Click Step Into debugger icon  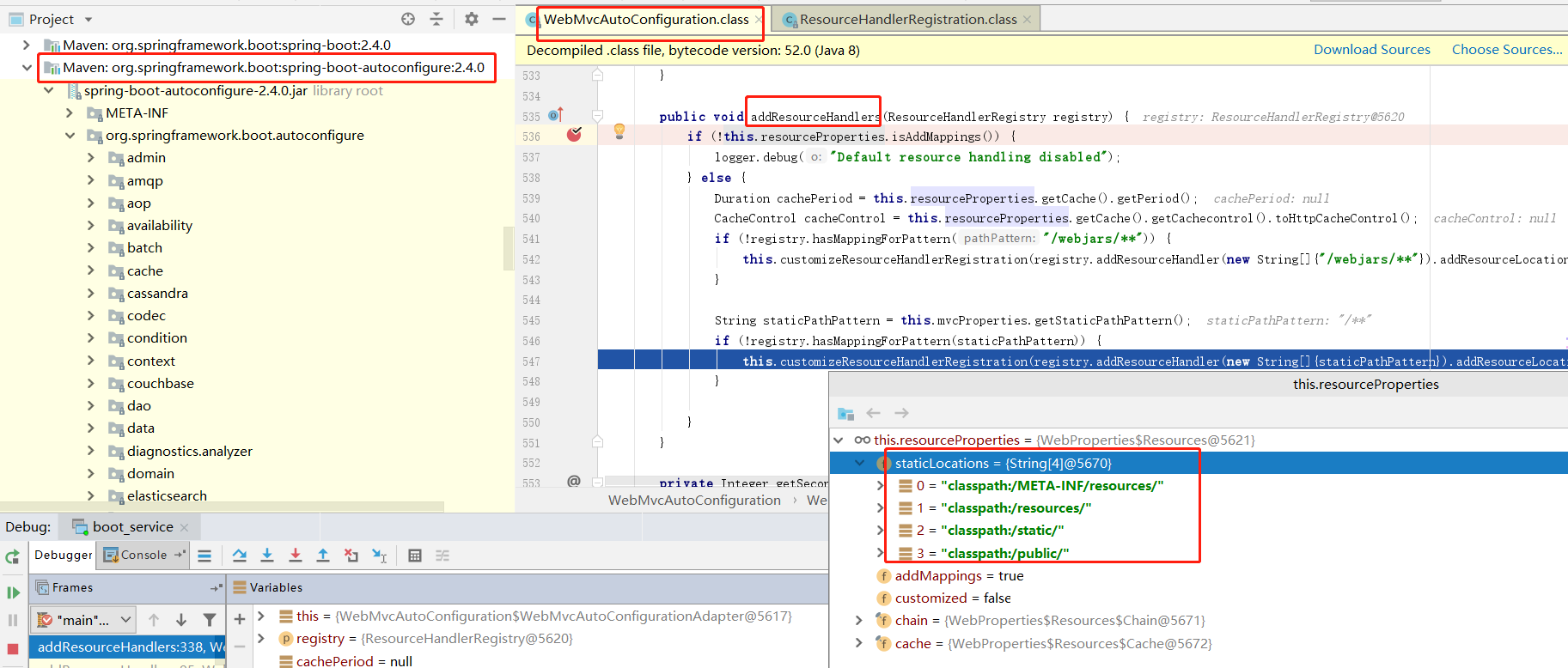pos(267,556)
